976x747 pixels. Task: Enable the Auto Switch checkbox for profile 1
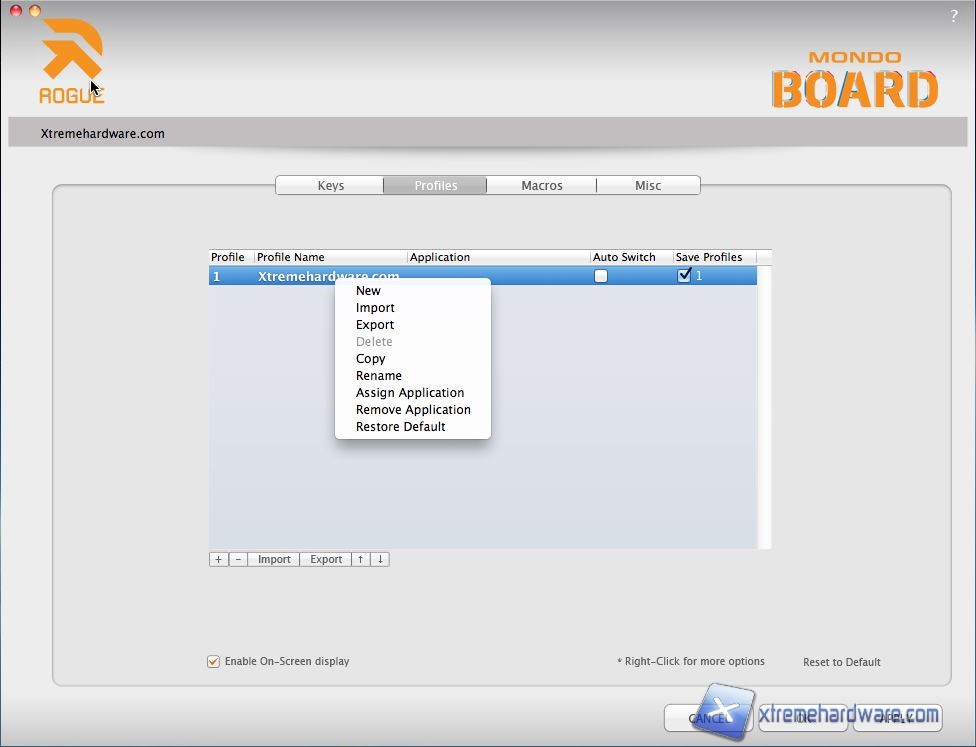tap(601, 276)
